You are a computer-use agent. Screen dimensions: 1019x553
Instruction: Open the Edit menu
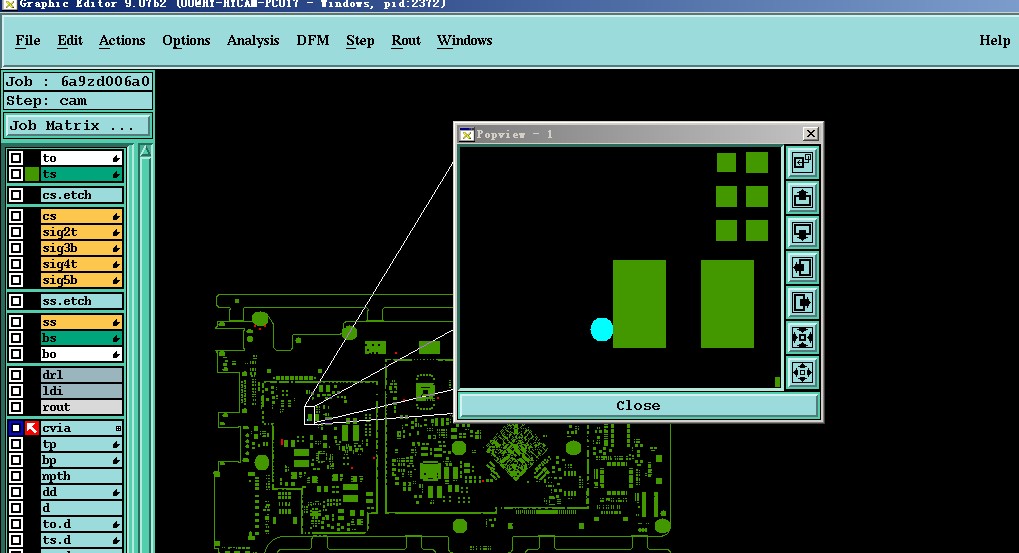pos(70,40)
